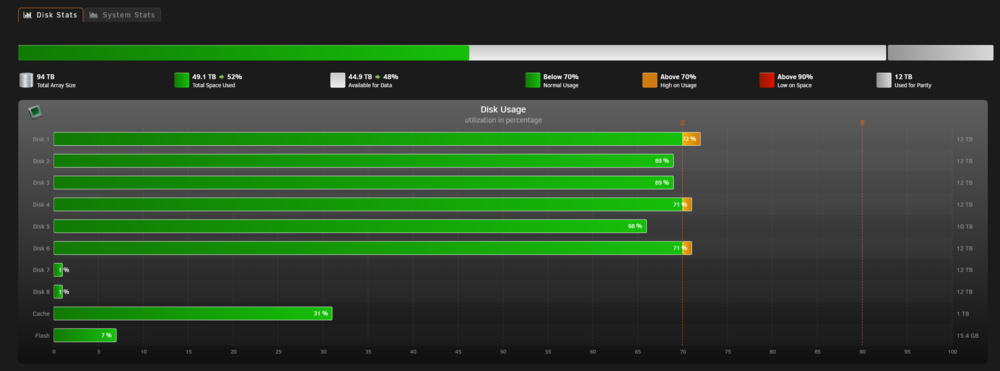
Task: Click the '15.4 GB' size for Flash
Action: pos(968,335)
